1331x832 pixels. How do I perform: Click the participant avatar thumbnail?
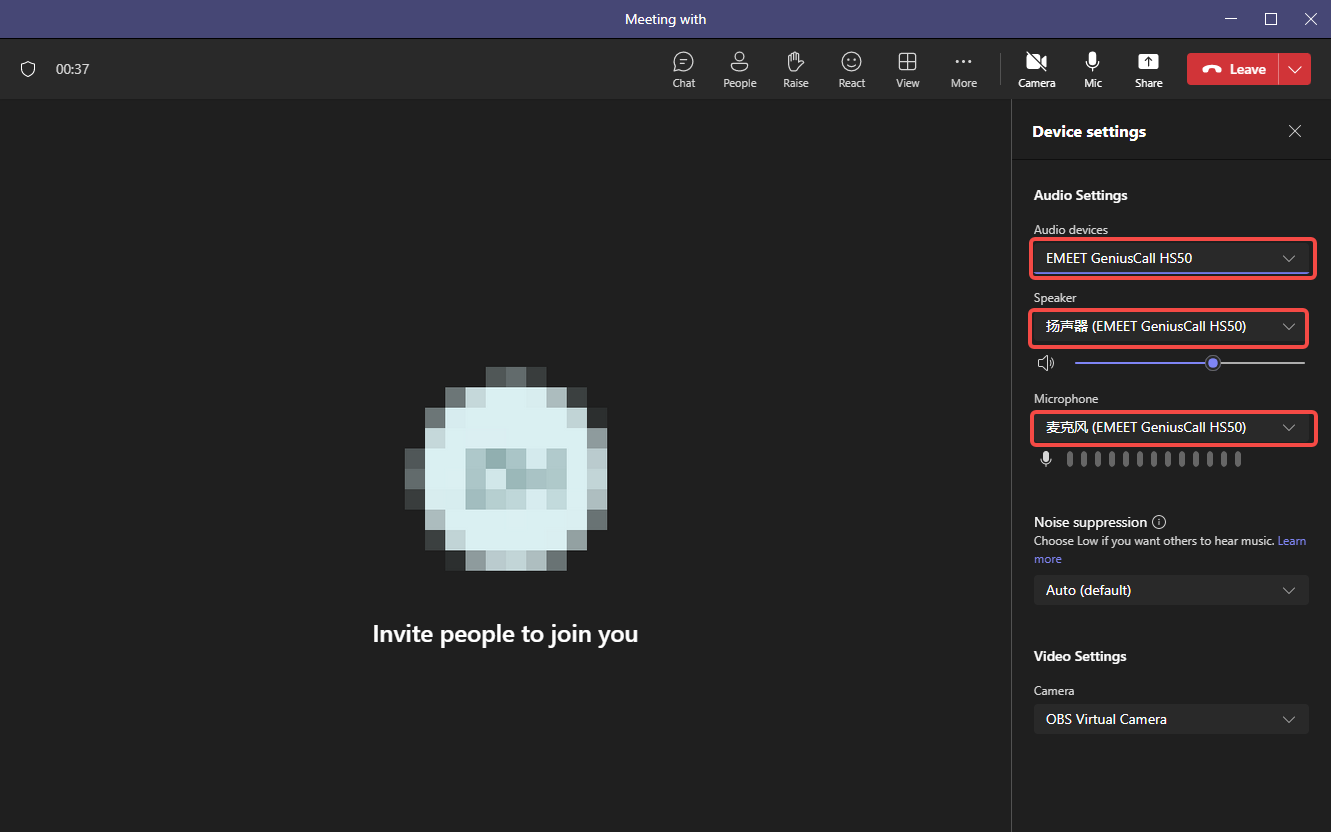coord(506,469)
